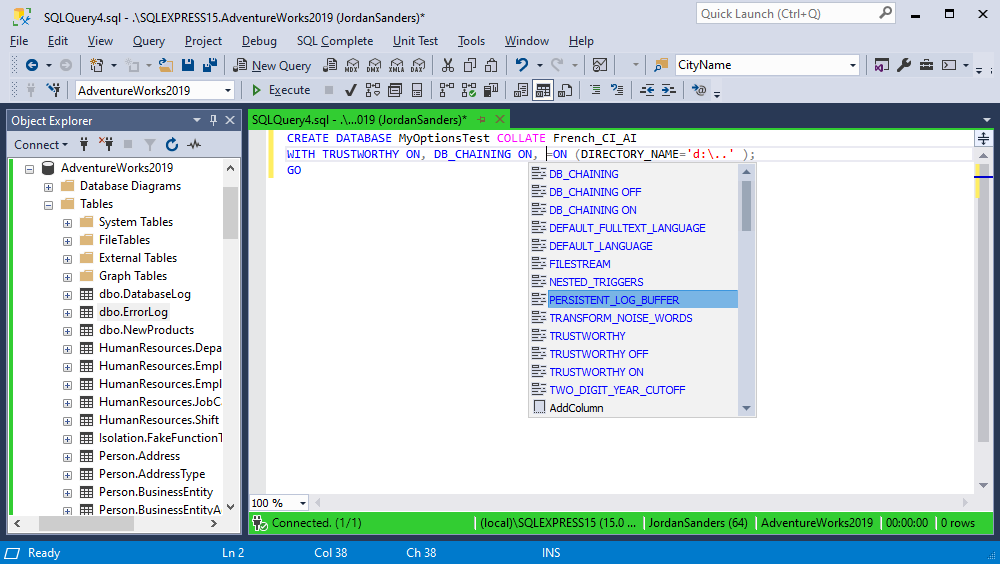Click the Object Explorer refresh icon
The image size is (1000, 564).
[x=172, y=145]
